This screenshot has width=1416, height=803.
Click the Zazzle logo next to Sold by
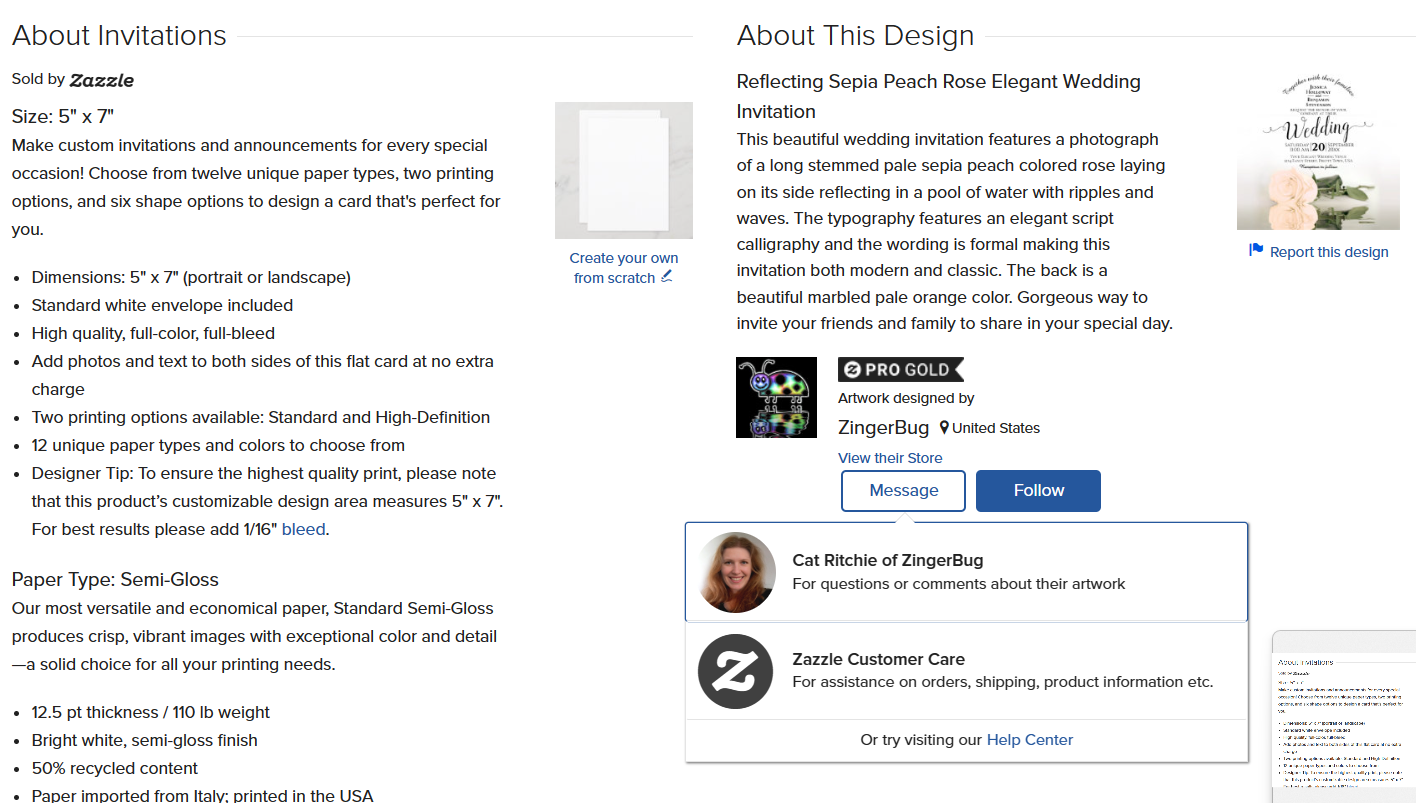pos(101,80)
